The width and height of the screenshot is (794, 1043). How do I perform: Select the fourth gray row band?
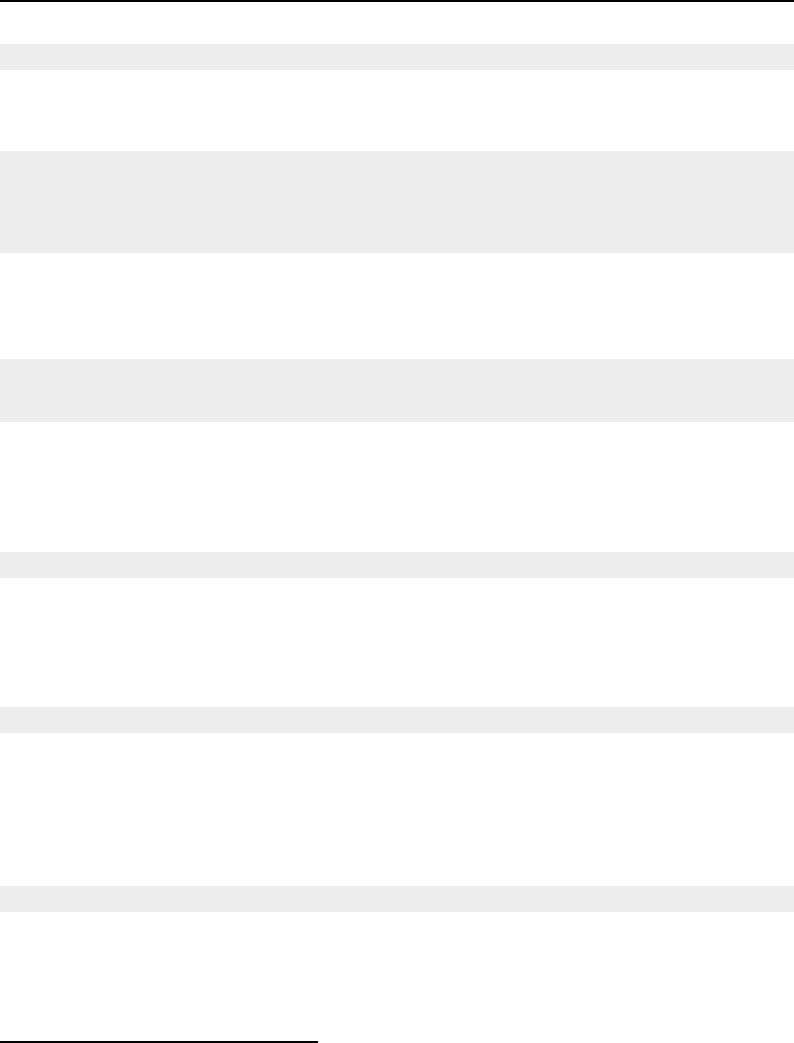397,565
